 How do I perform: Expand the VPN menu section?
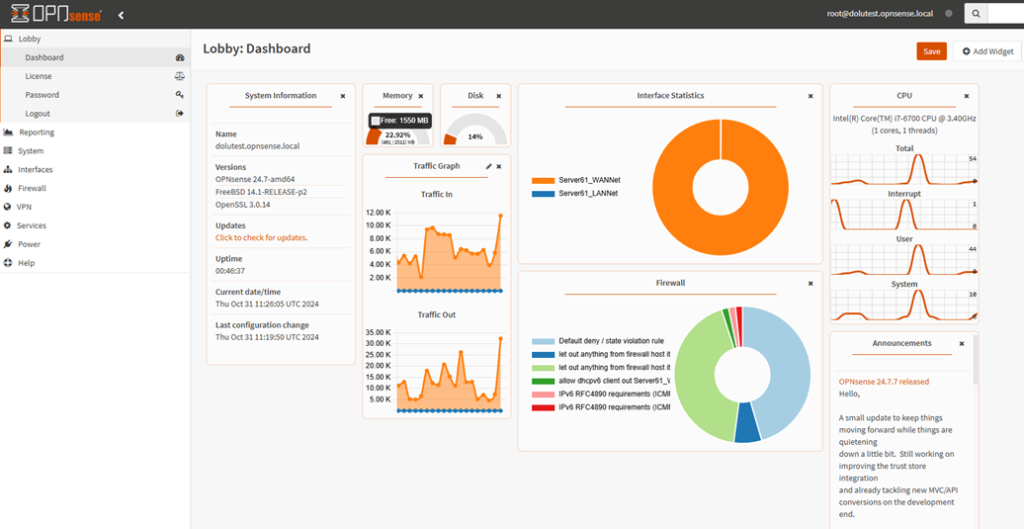tap(95, 206)
